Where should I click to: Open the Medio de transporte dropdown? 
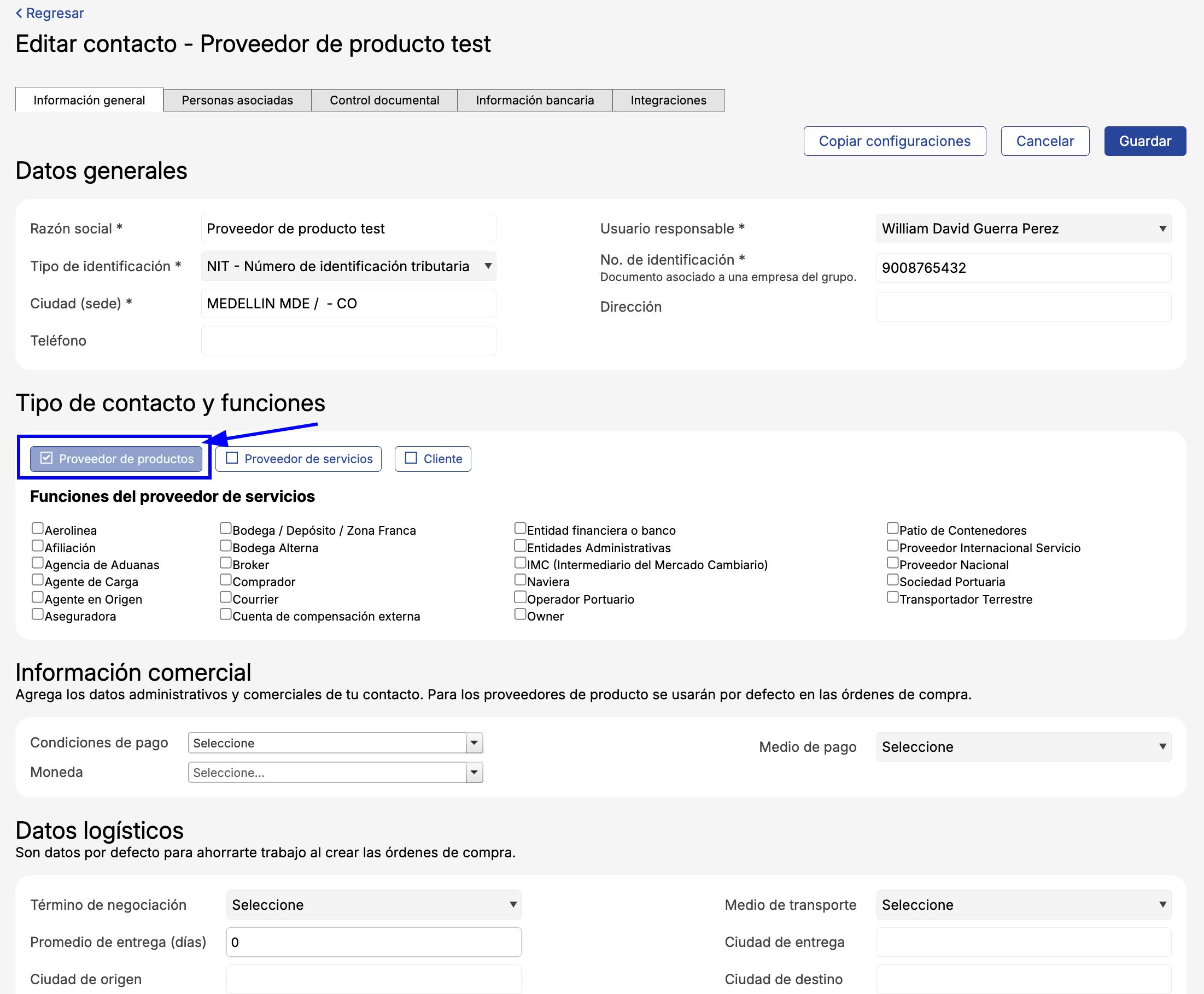tap(1023, 905)
